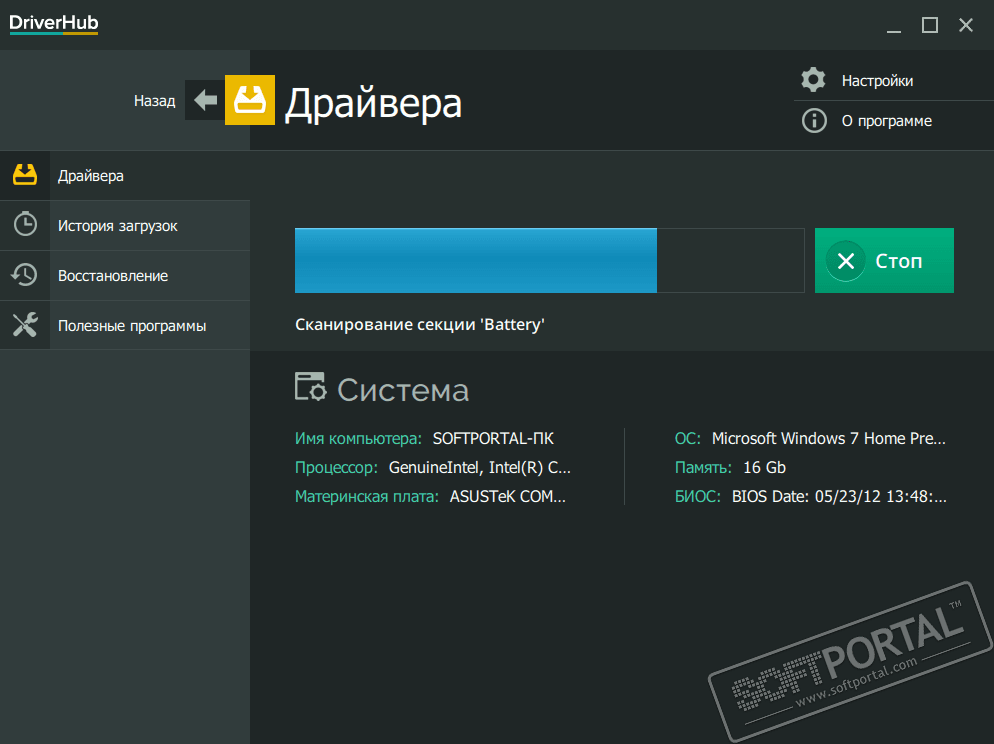Click the ОС label
This screenshot has height=744, width=994.
point(688,439)
